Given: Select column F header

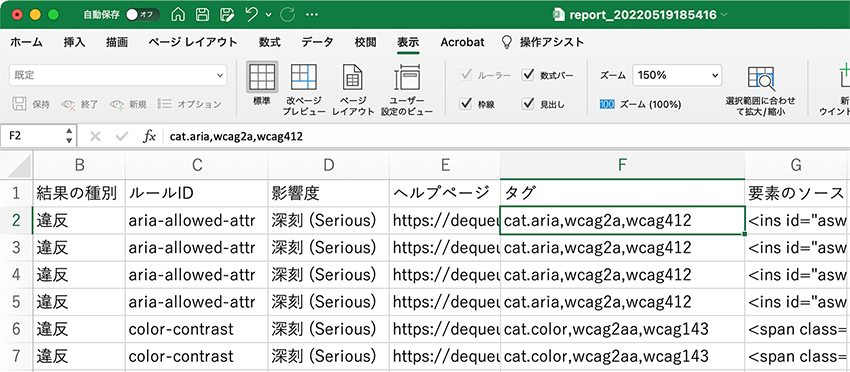Looking at the screenshot, I should (x=622, y=166).
